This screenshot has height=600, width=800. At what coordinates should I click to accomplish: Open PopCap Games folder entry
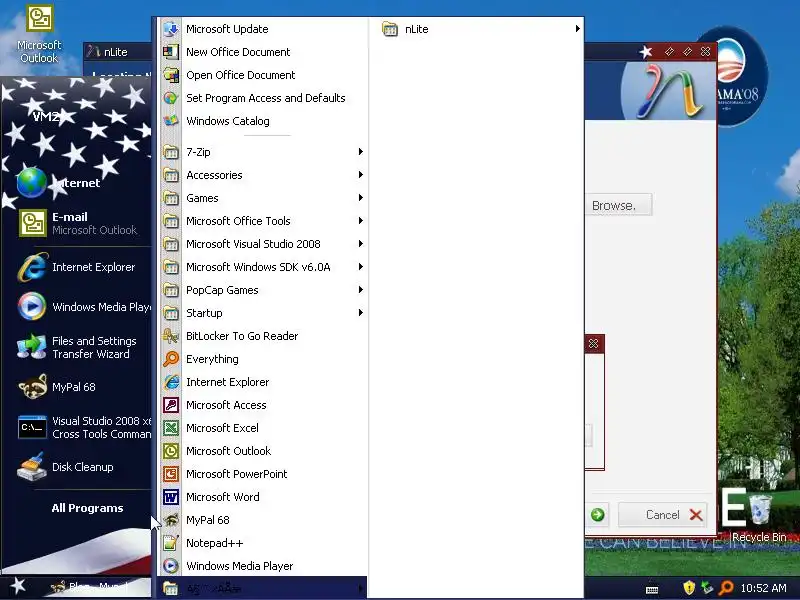264,289
